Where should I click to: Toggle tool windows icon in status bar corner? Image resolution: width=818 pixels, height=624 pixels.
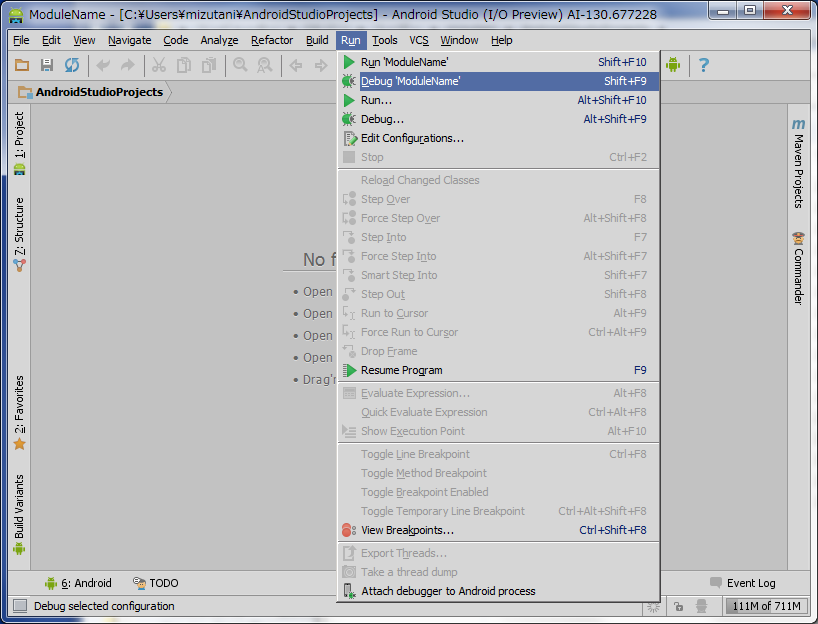tap(20, 606)
